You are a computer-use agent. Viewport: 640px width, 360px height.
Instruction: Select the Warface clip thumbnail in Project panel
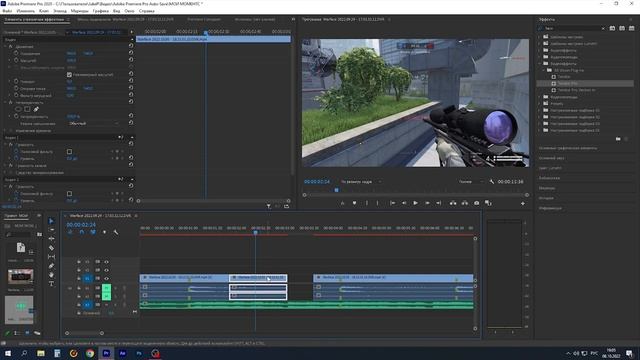point(20,277)
